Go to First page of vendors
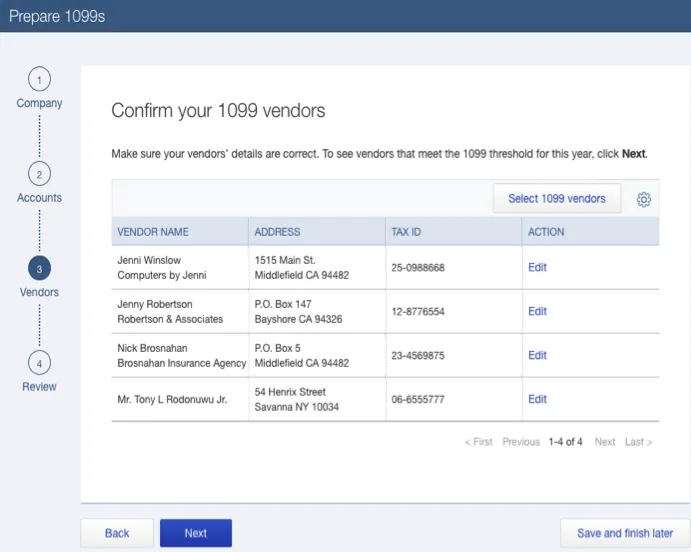The height and width of the screenshot is (552, 691). click(x=479, y=442)
